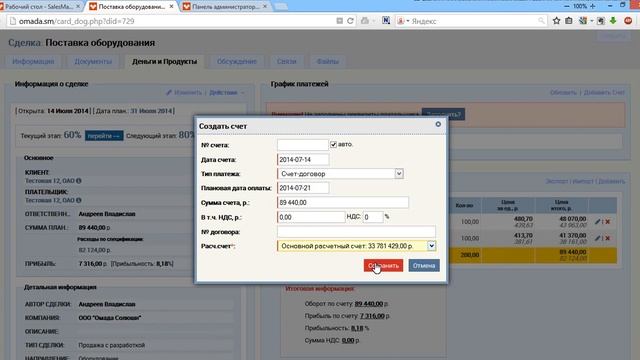Toggle the авто invoice number checkbox
The image size is (640, 360).
333,144
